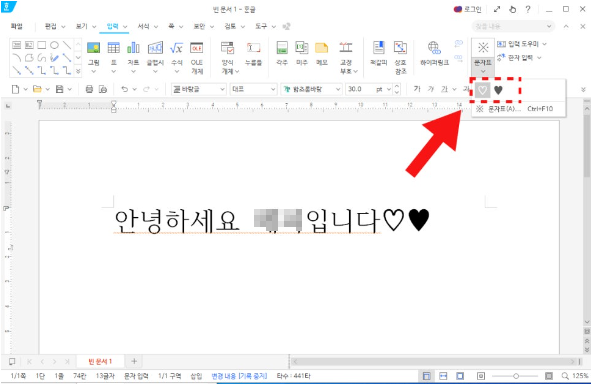The width and height of the screenshot is (593, 384).
Task: Insert a 누름틀 field
Action: 253,48
